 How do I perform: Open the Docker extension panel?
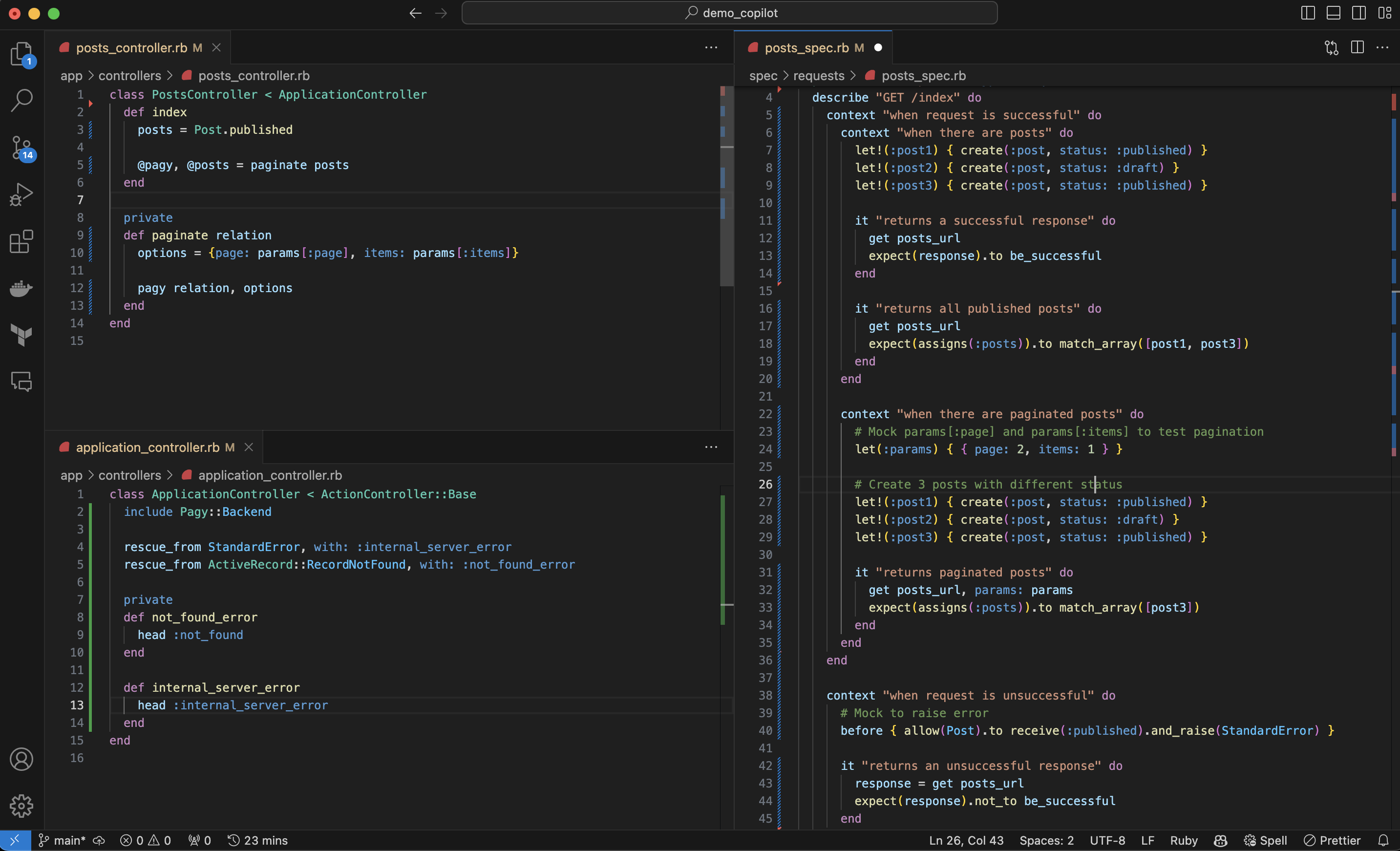[21, 289]
